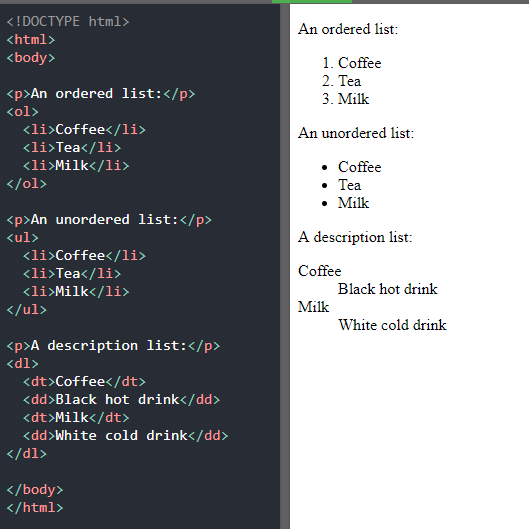
Task: Click the opening "<ul>" tag
Action: (23, 238)
